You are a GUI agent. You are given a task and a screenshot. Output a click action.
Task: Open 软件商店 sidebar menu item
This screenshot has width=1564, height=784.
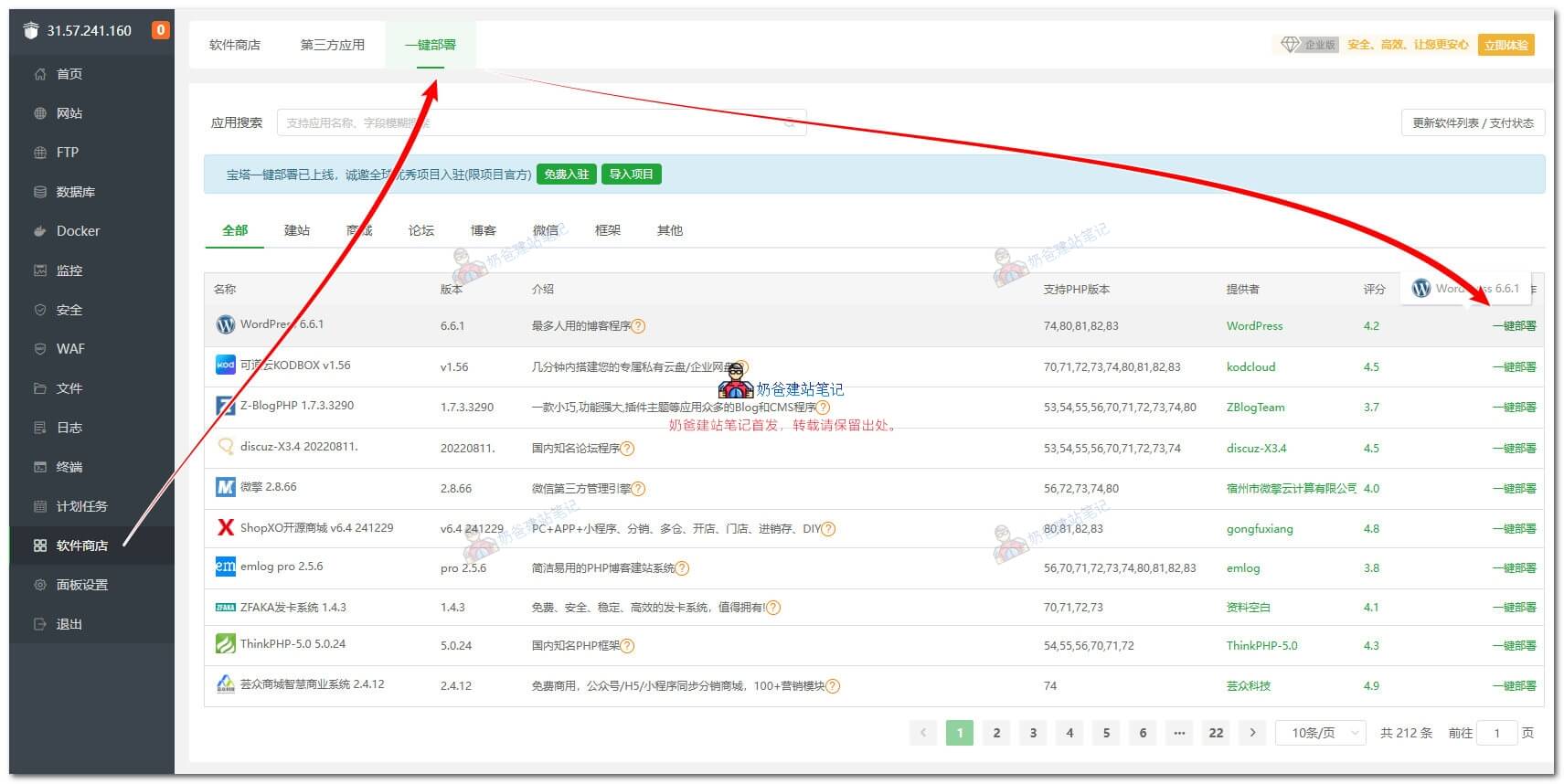pyautogui.click(x=91, y=546)
